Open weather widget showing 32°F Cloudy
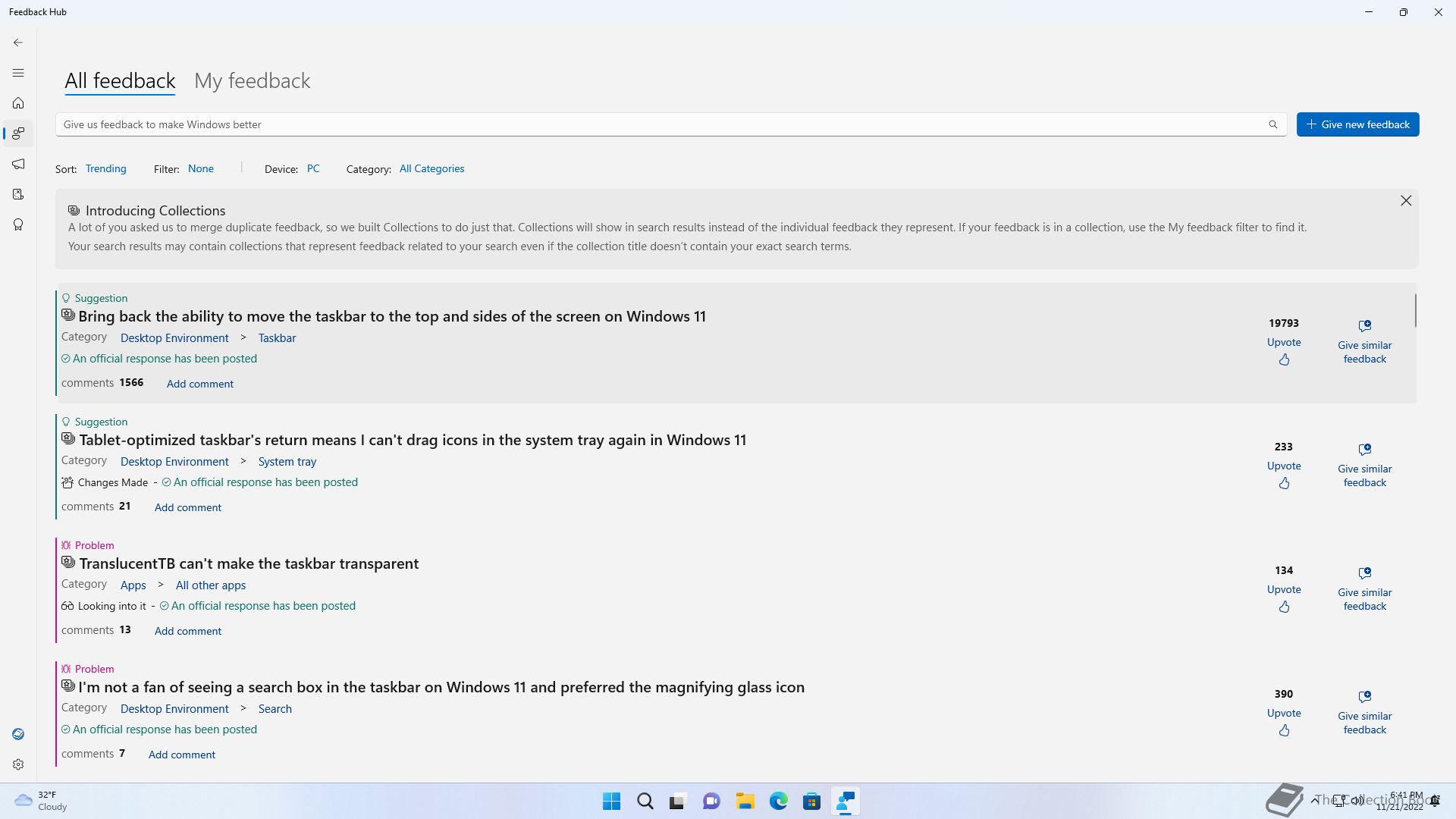 click(x=42, y=801)
